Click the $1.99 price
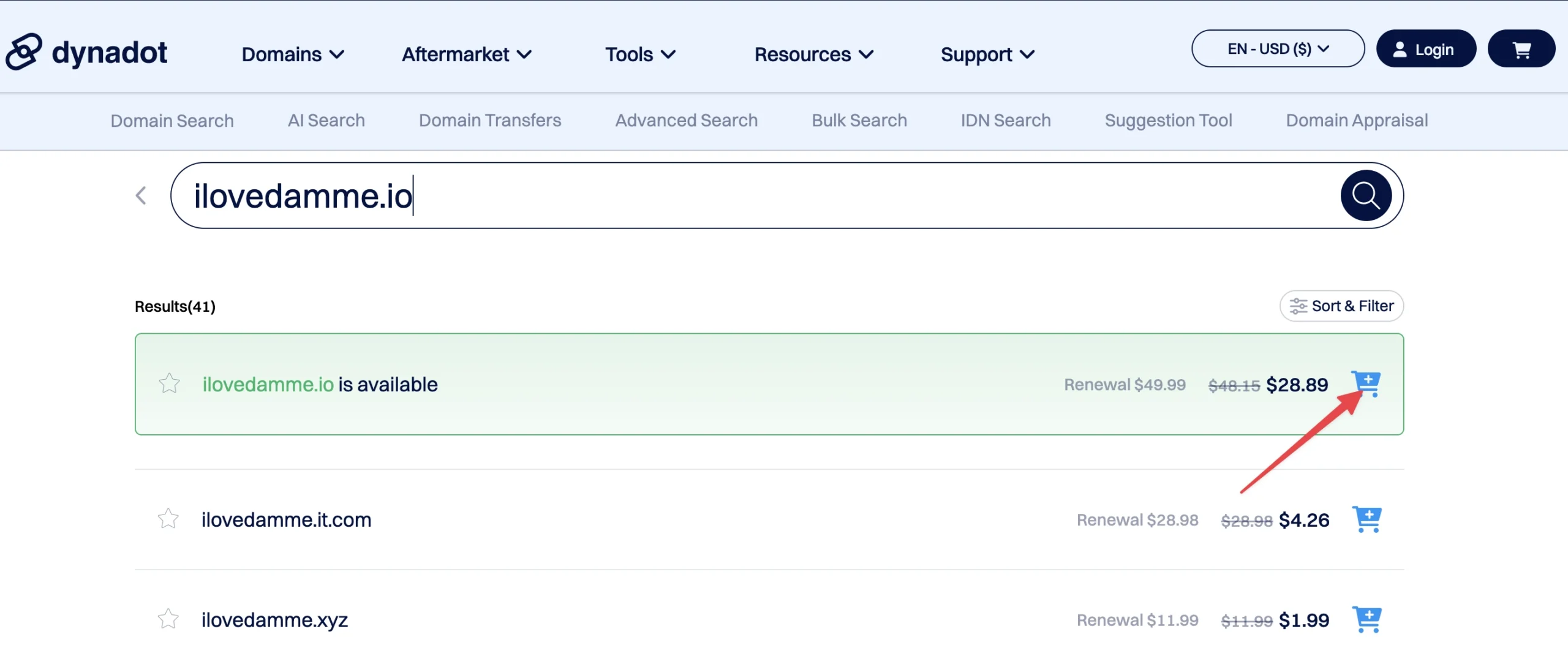 click(1304, 620)
